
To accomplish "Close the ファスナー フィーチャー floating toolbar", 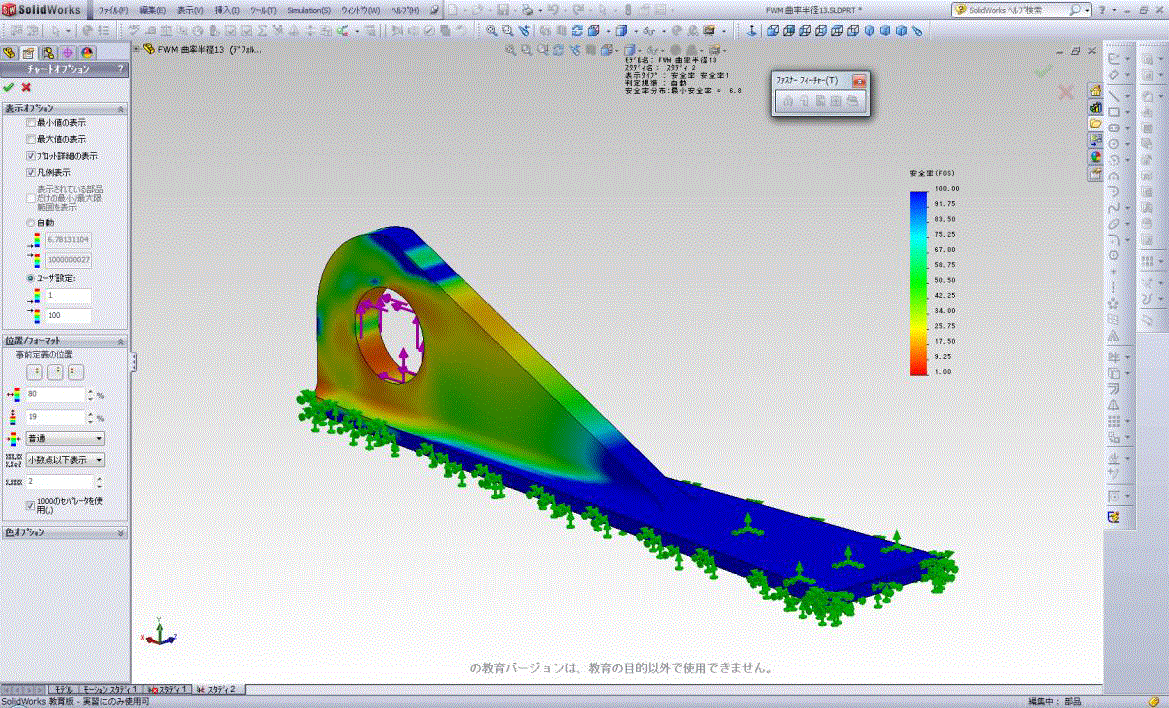I will [859, 80].
